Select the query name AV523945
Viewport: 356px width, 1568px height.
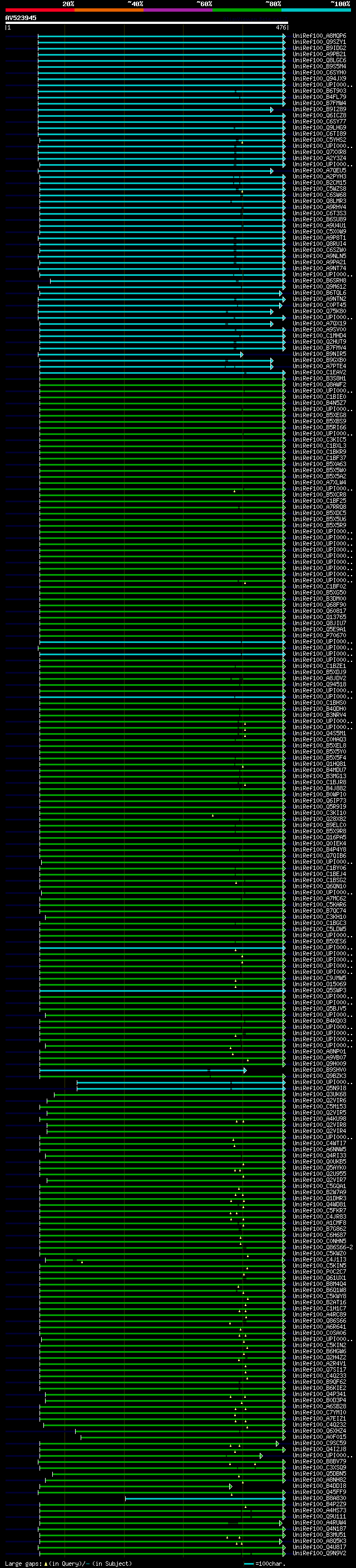pyautogui.click(x=21, y=18)
